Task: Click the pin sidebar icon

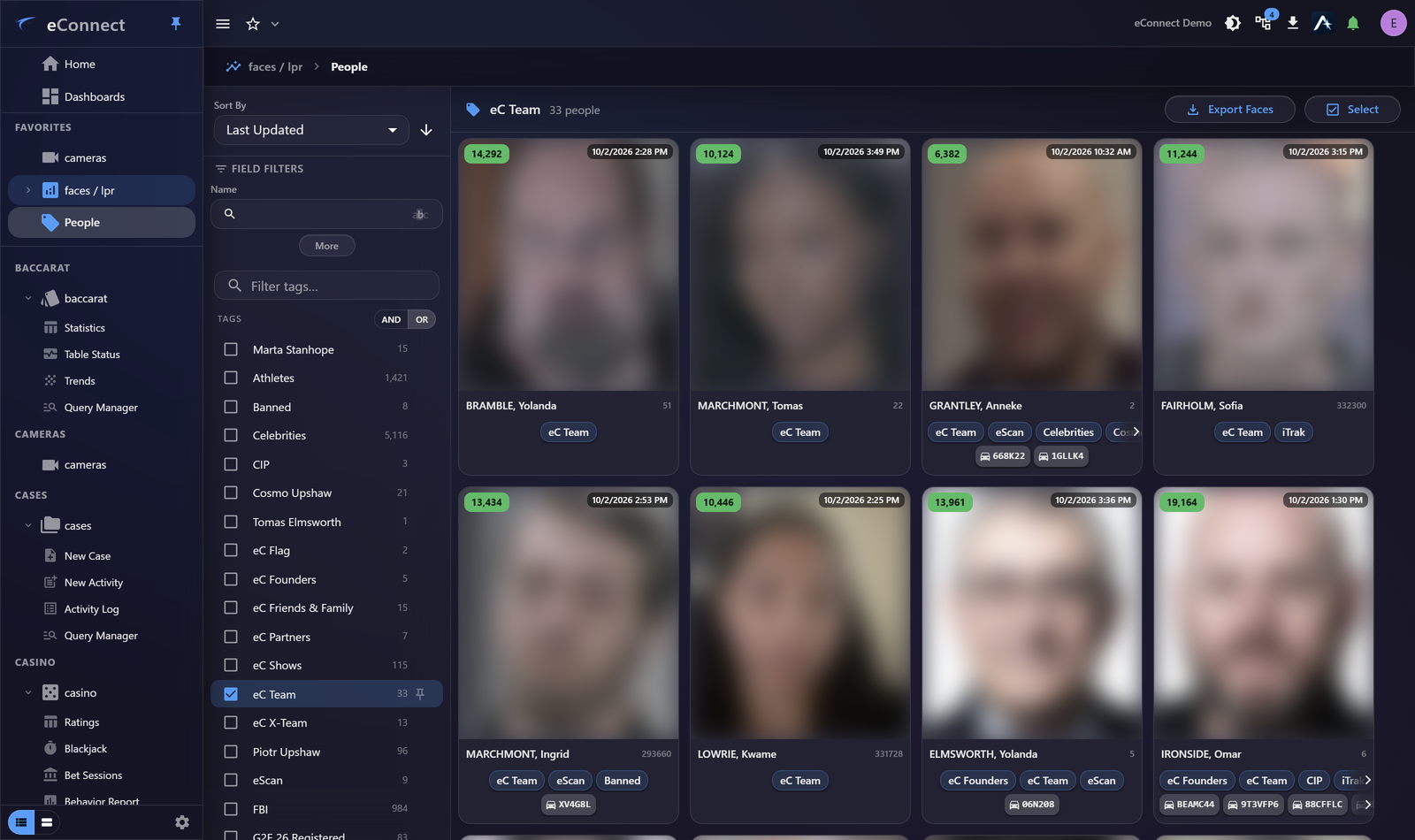Action: click(x=176, y=24)
